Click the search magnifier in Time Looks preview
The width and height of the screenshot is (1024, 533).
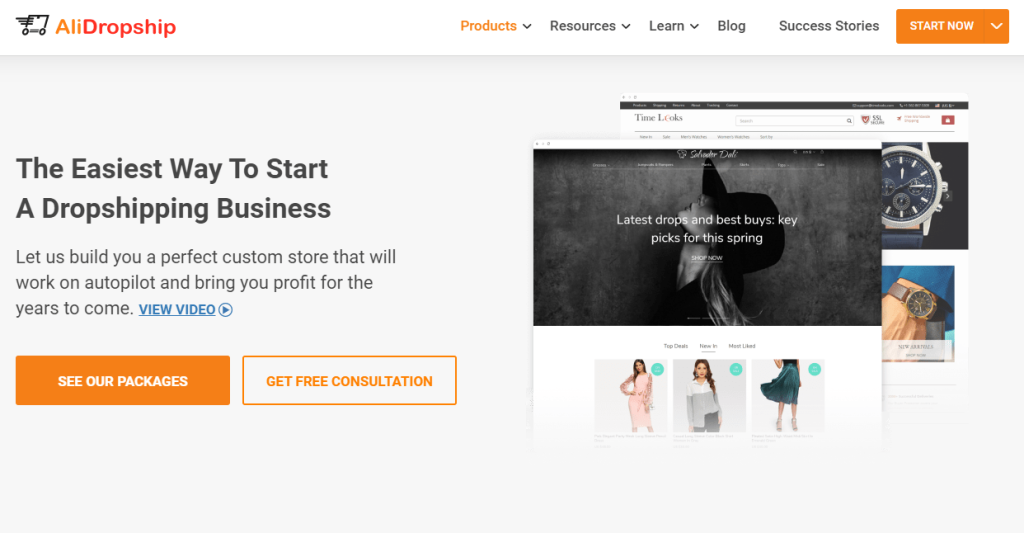pos(849,121)
